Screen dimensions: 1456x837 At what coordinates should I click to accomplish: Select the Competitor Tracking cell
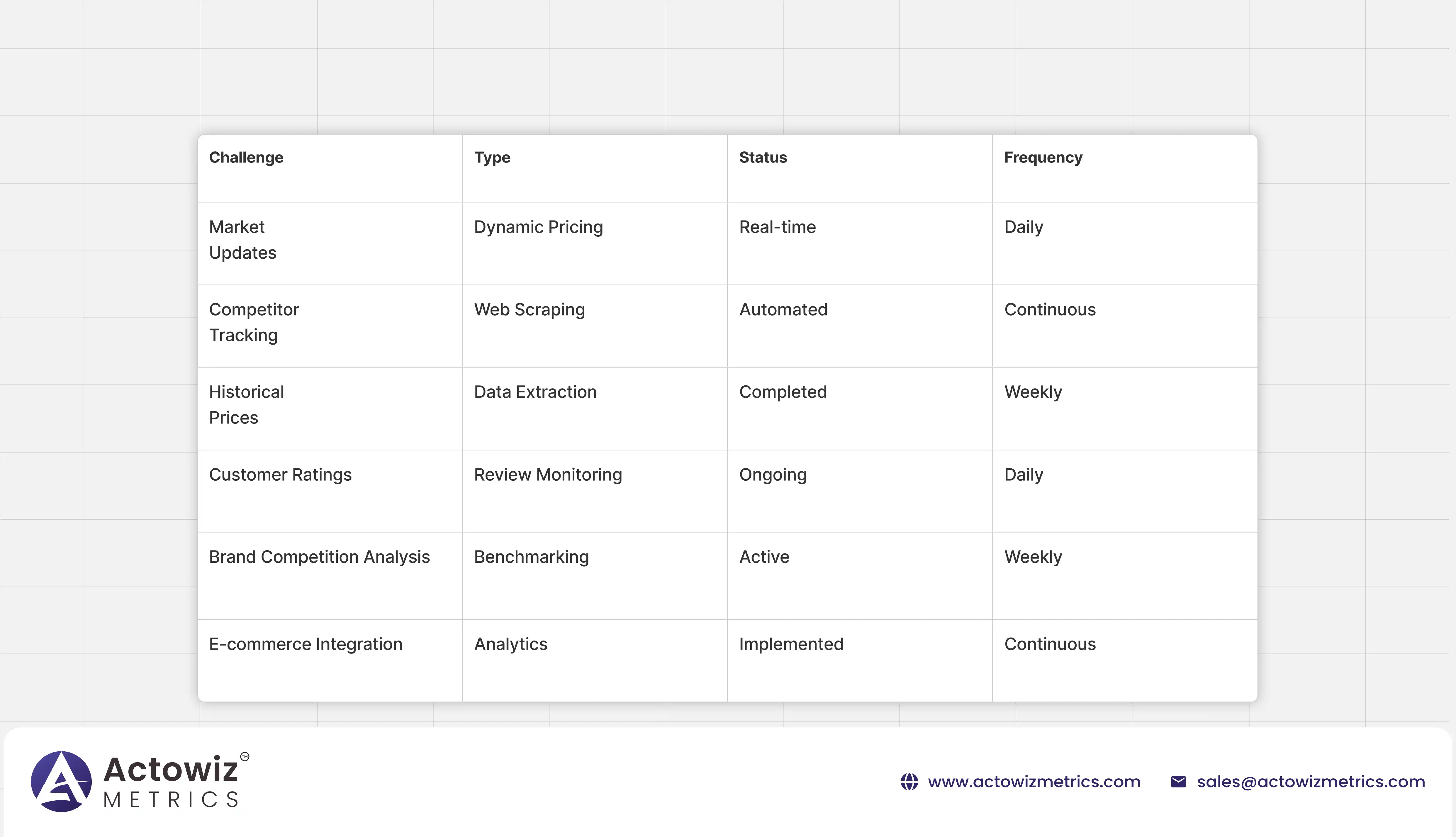click(253, 322)
